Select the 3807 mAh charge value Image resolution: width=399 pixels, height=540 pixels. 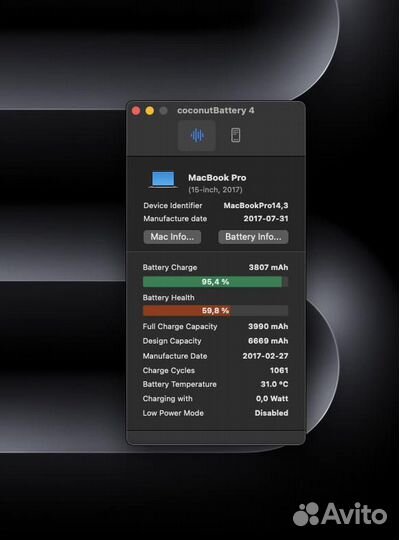tap(268, 268)
